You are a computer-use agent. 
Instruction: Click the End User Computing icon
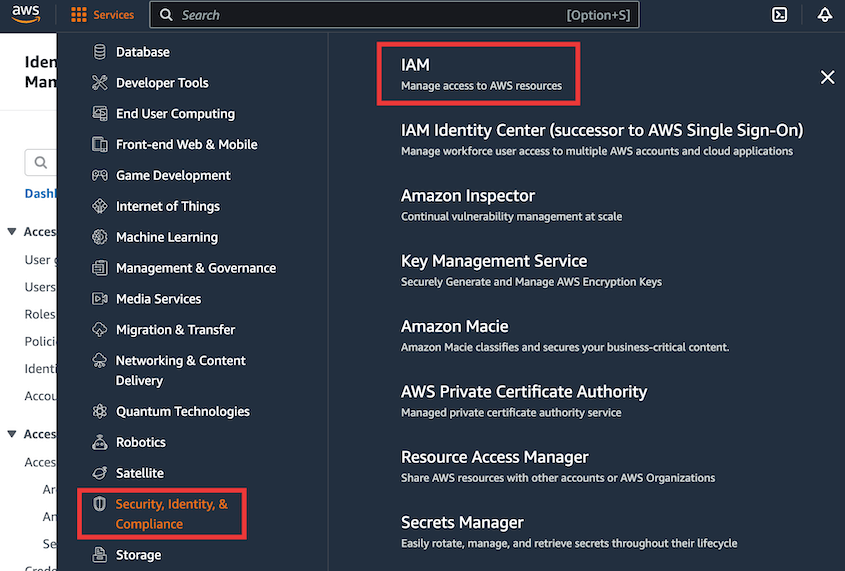point(100,114)
